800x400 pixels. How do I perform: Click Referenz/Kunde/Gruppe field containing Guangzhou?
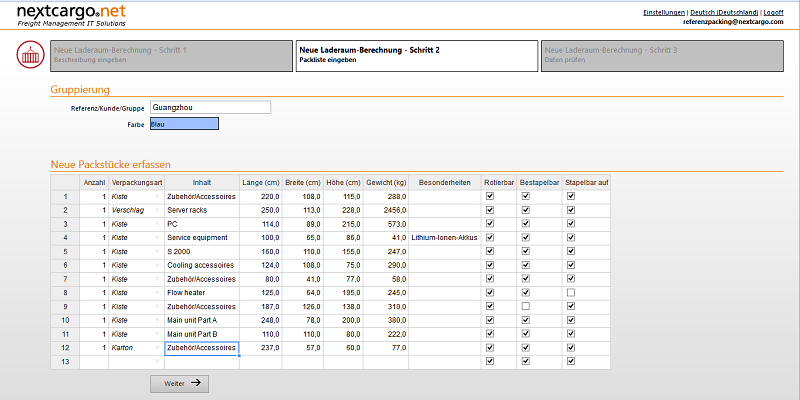210,107
